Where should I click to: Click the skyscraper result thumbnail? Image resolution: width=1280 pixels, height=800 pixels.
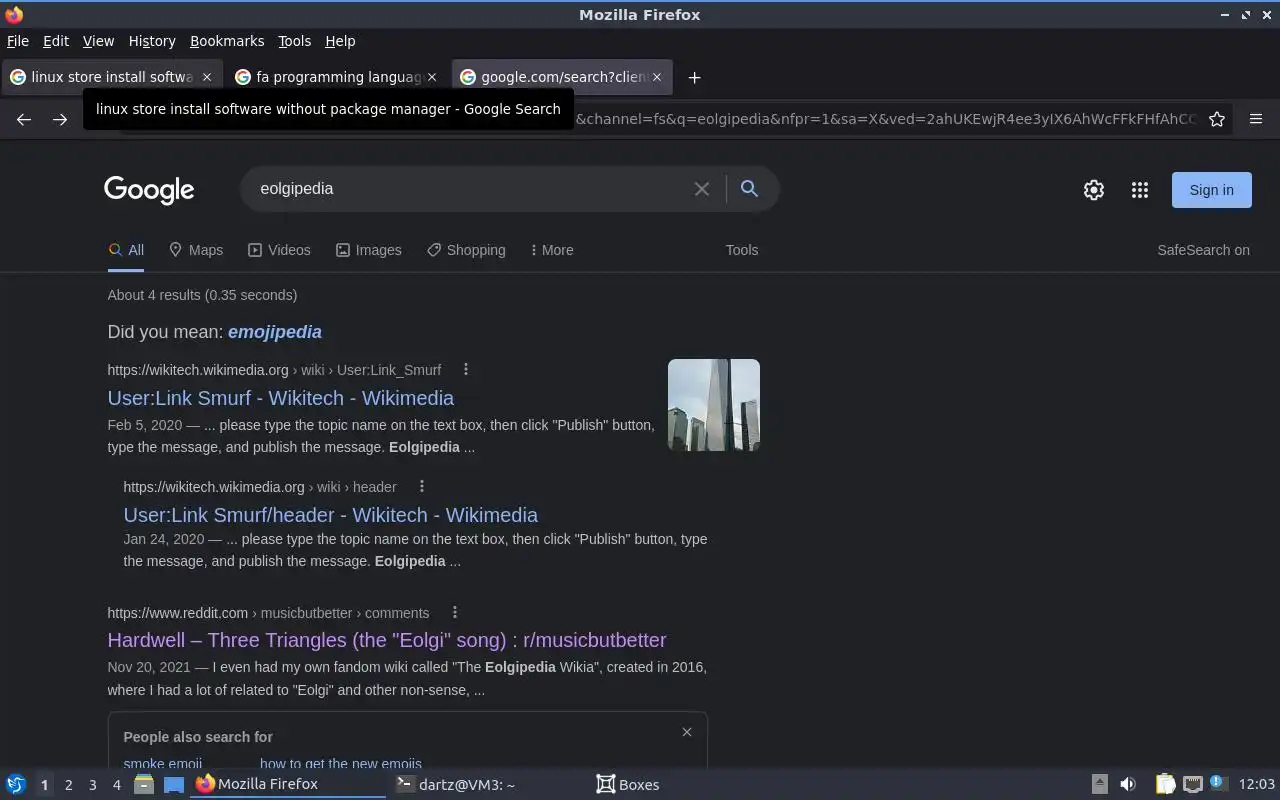click(714, 405)
